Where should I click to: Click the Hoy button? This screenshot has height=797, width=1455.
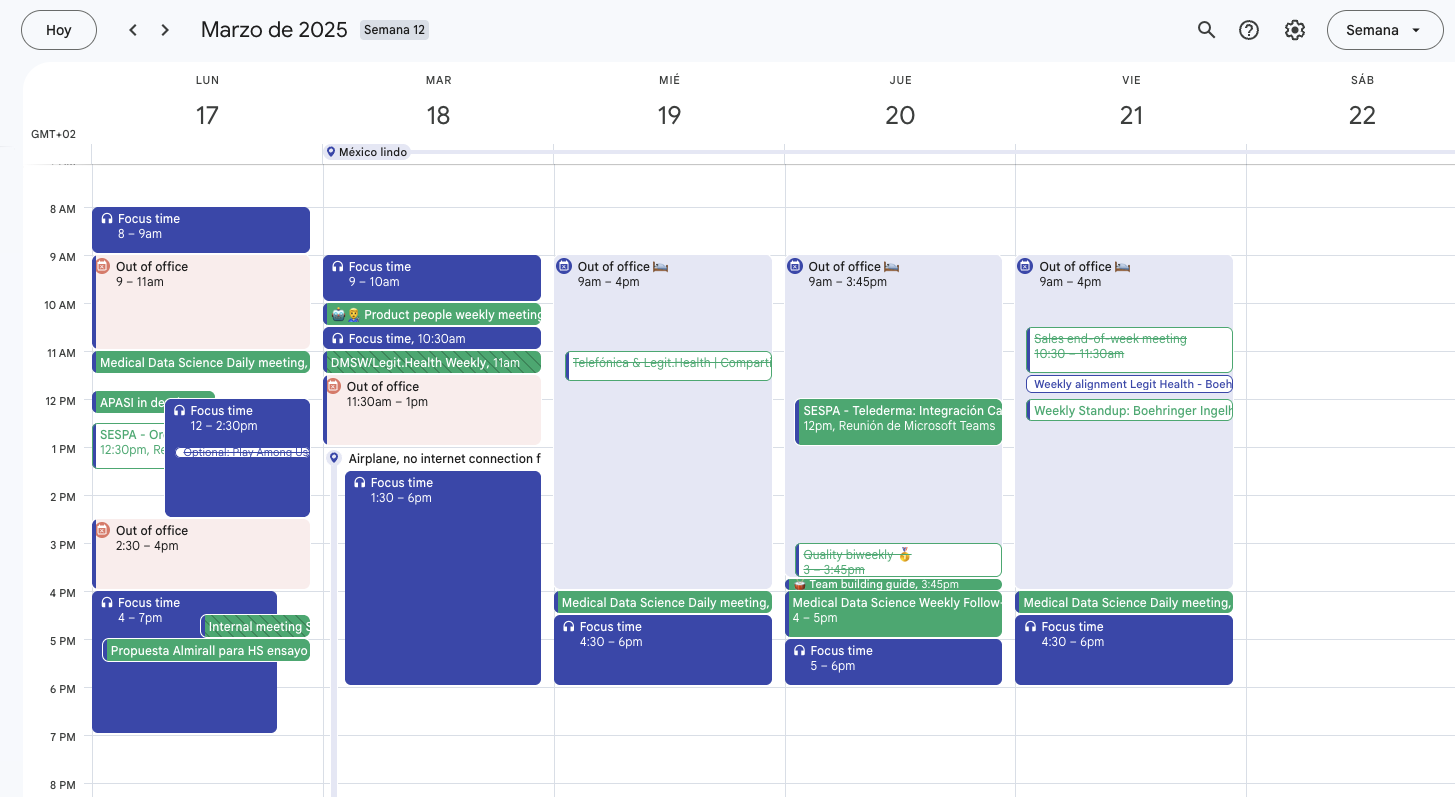click(x=59, y=30)
